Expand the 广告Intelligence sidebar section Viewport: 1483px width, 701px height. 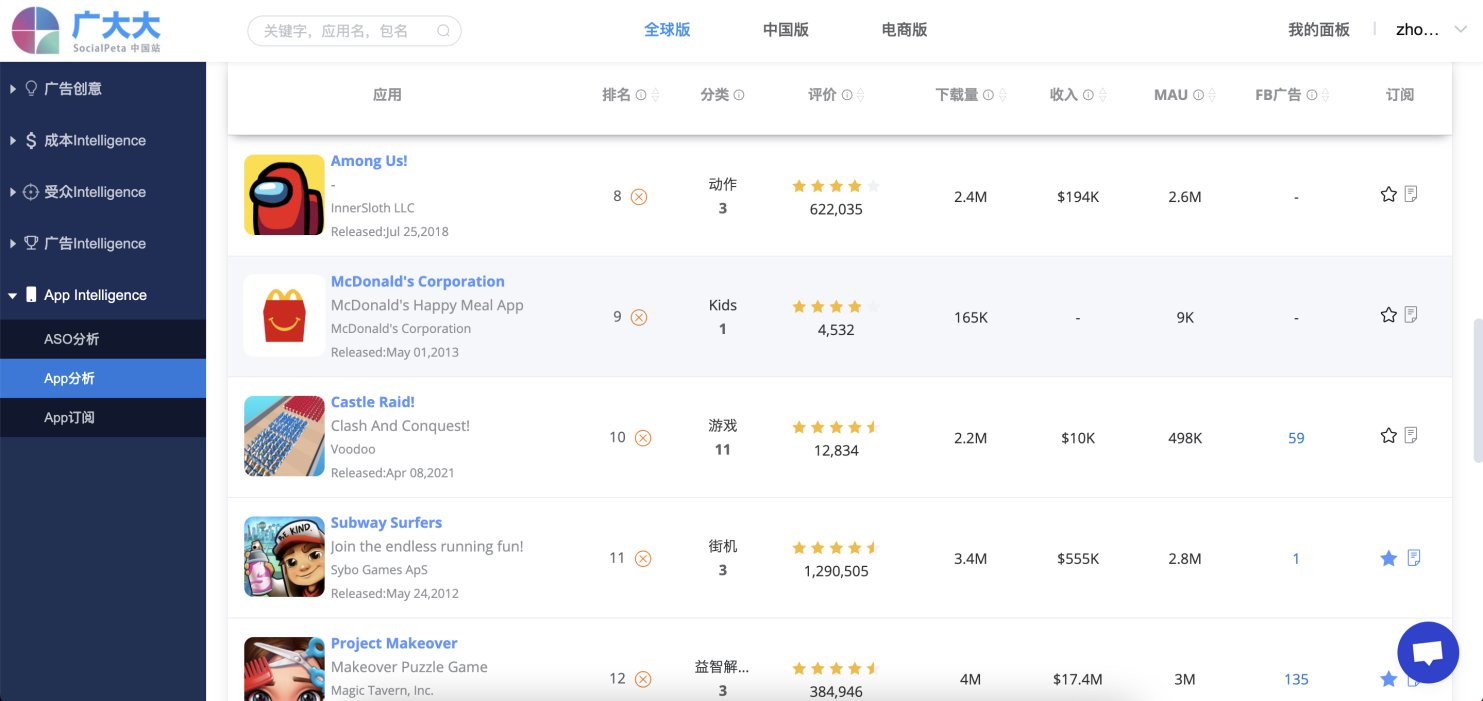tap(103, 243)
